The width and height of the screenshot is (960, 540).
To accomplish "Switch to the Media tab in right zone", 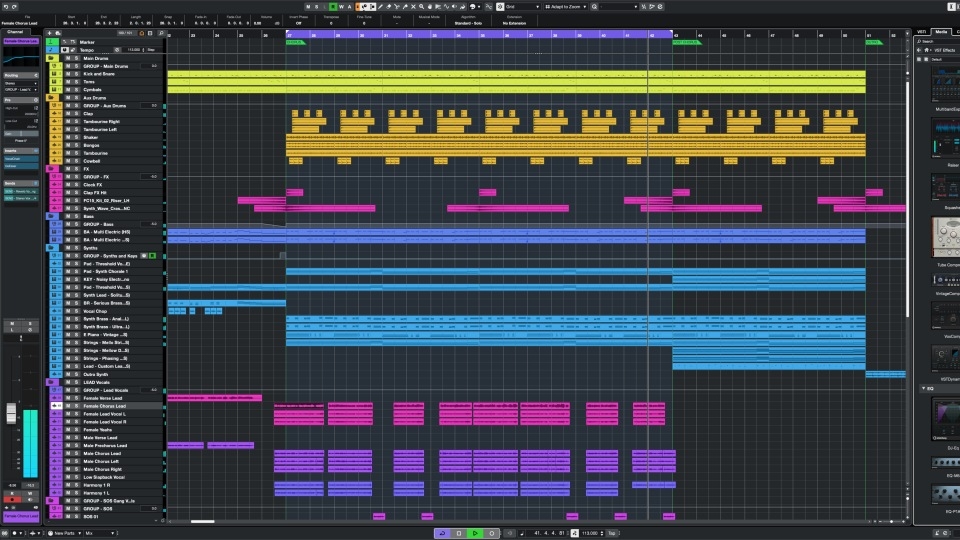I will point(940,32).
